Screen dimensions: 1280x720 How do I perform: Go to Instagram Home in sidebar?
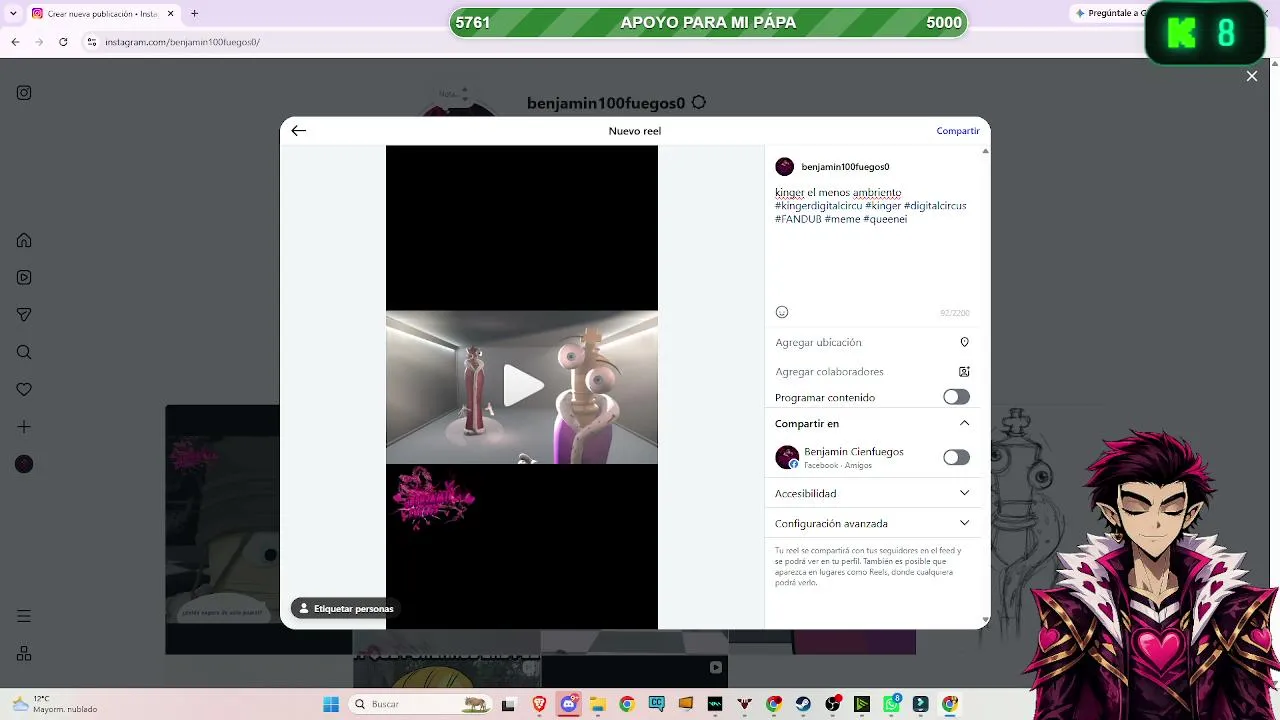(x=24, y=240)
